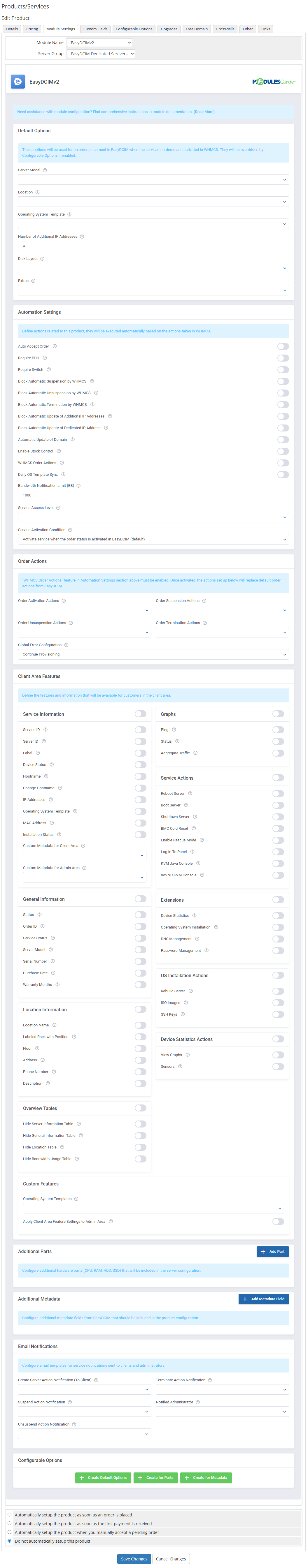Image resolution: width=308 pixels, height=1568 pixels.
Task: Toggle Apply Client Area Feature Settings to Admin Area
Action: click(278, 1221)
